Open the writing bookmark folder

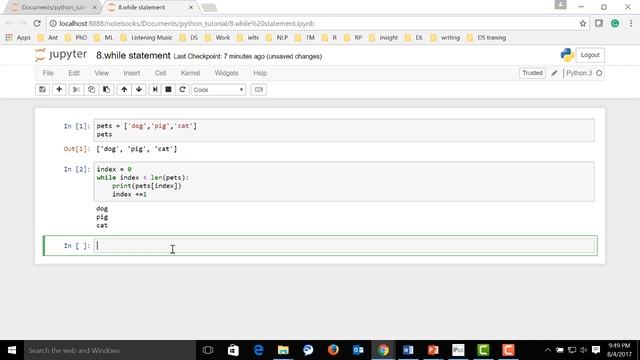[x=446, y=38]
